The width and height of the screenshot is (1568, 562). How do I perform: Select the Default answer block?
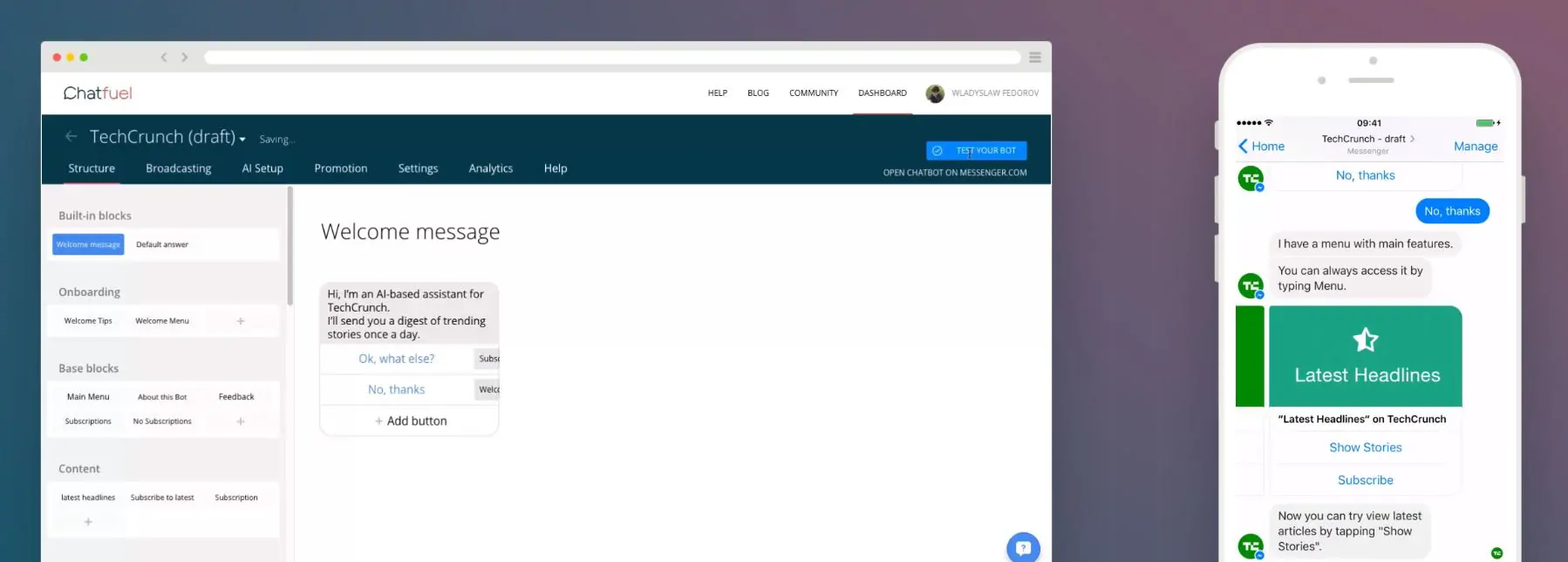click(162, 244)
